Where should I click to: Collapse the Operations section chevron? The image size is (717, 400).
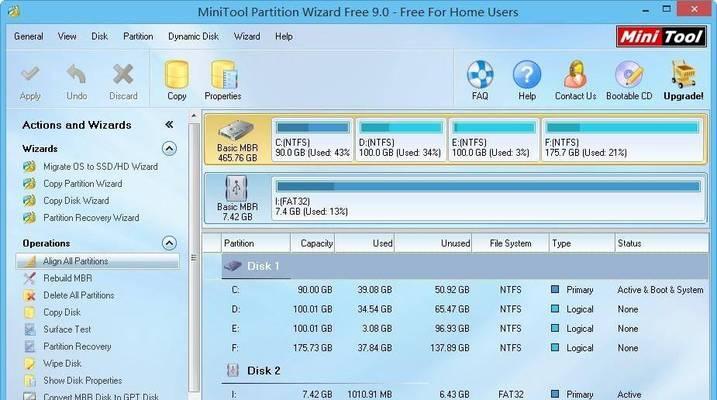click(169, 243)
